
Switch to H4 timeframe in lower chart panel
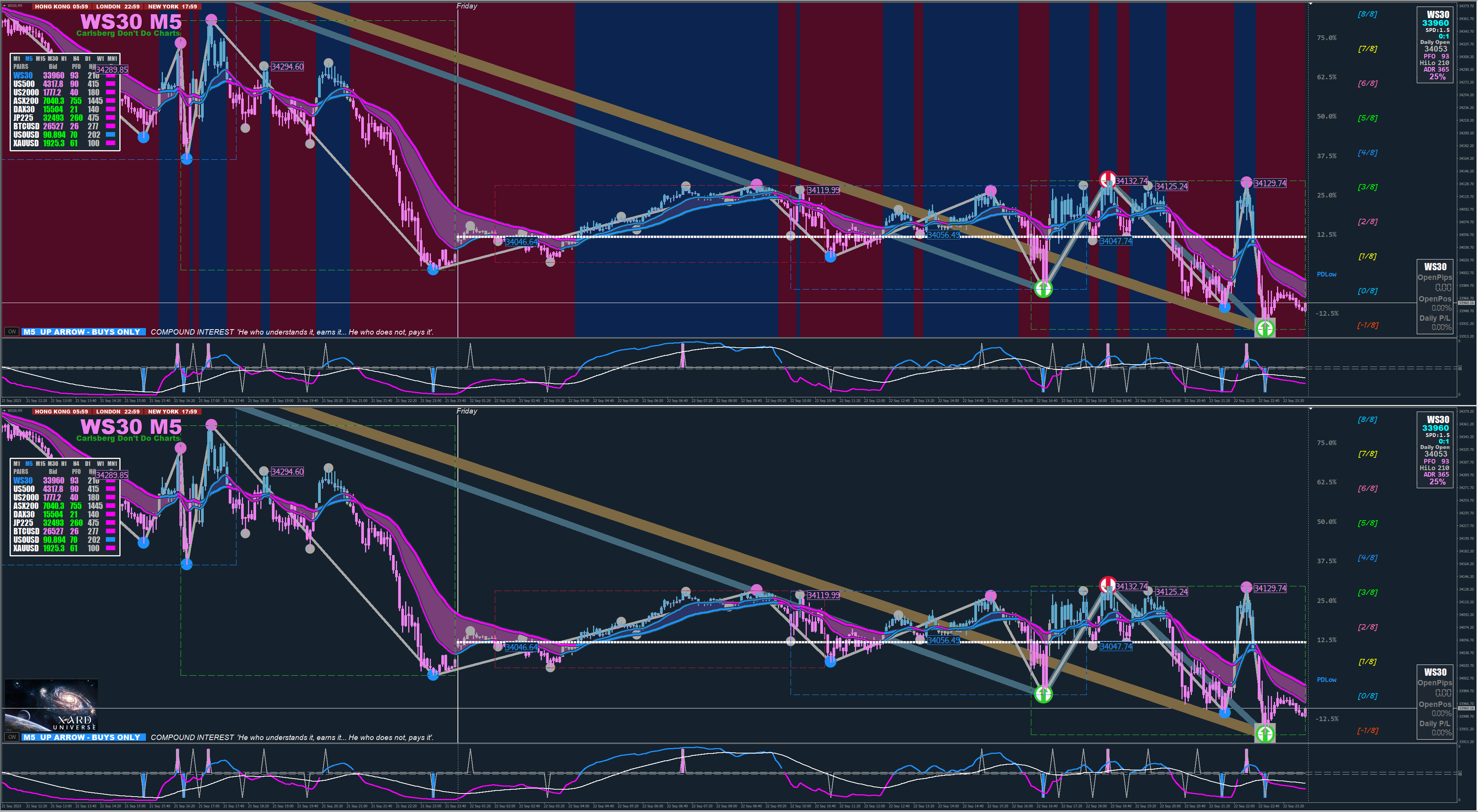(76, 463)
